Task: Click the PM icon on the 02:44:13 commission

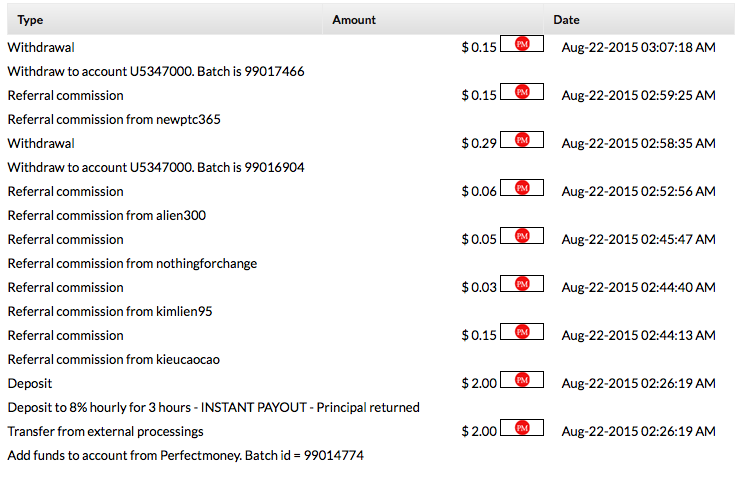Action: pos(521,332)
